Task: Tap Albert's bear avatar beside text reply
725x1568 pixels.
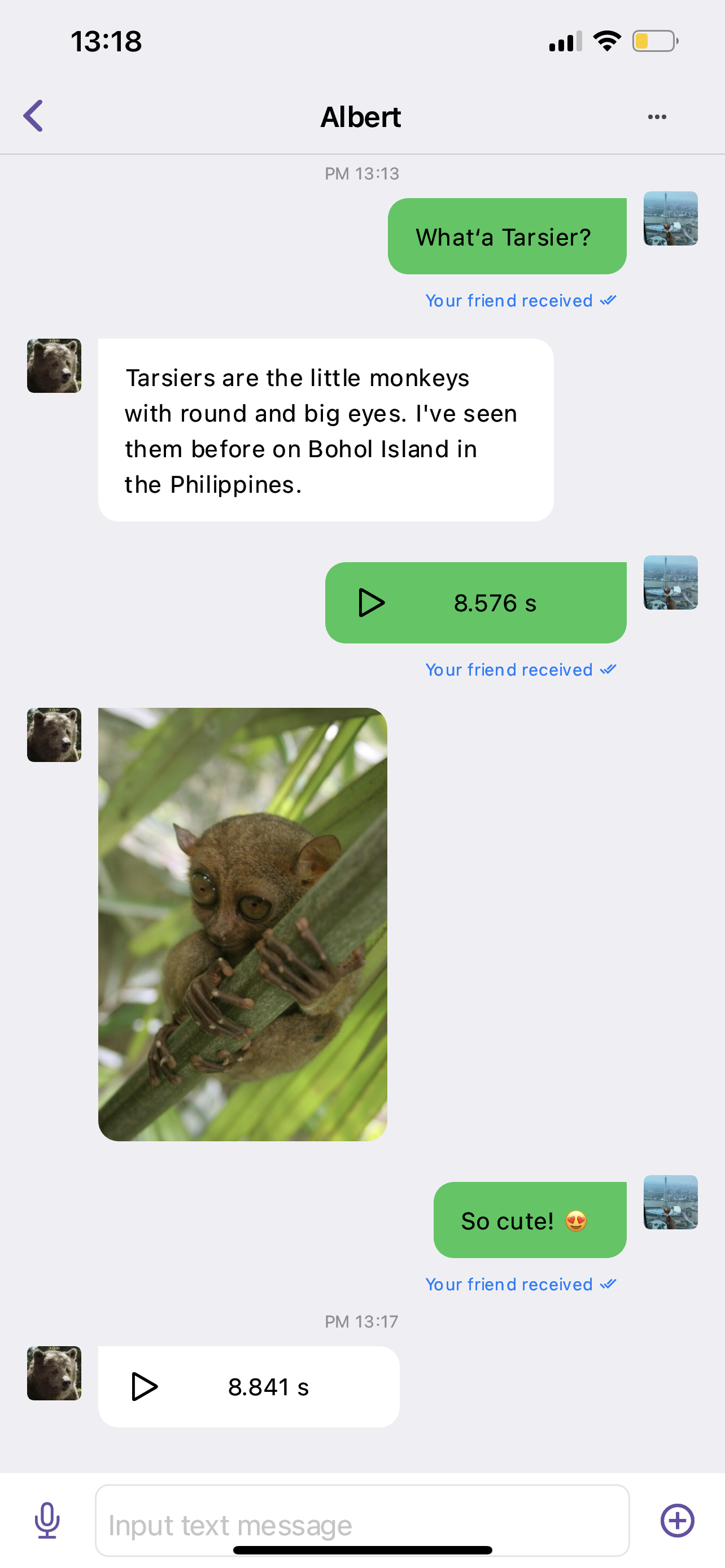Action: (54, 366)
